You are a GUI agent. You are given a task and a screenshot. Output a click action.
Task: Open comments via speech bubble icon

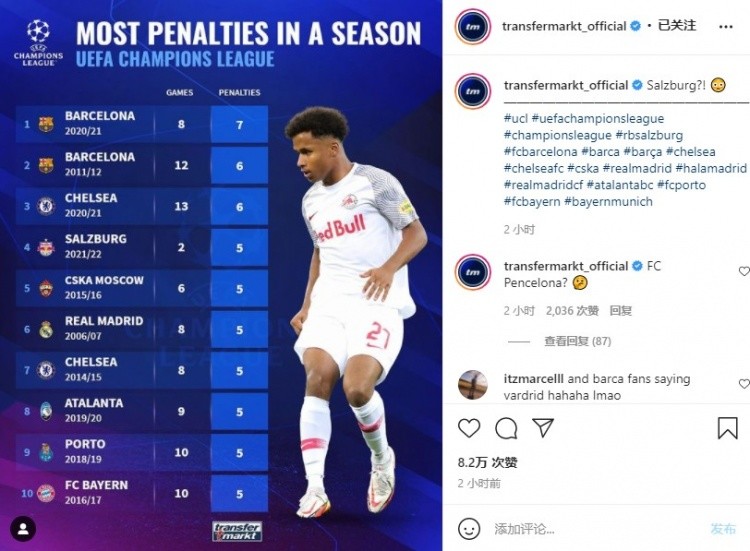(x=506, y=428)
